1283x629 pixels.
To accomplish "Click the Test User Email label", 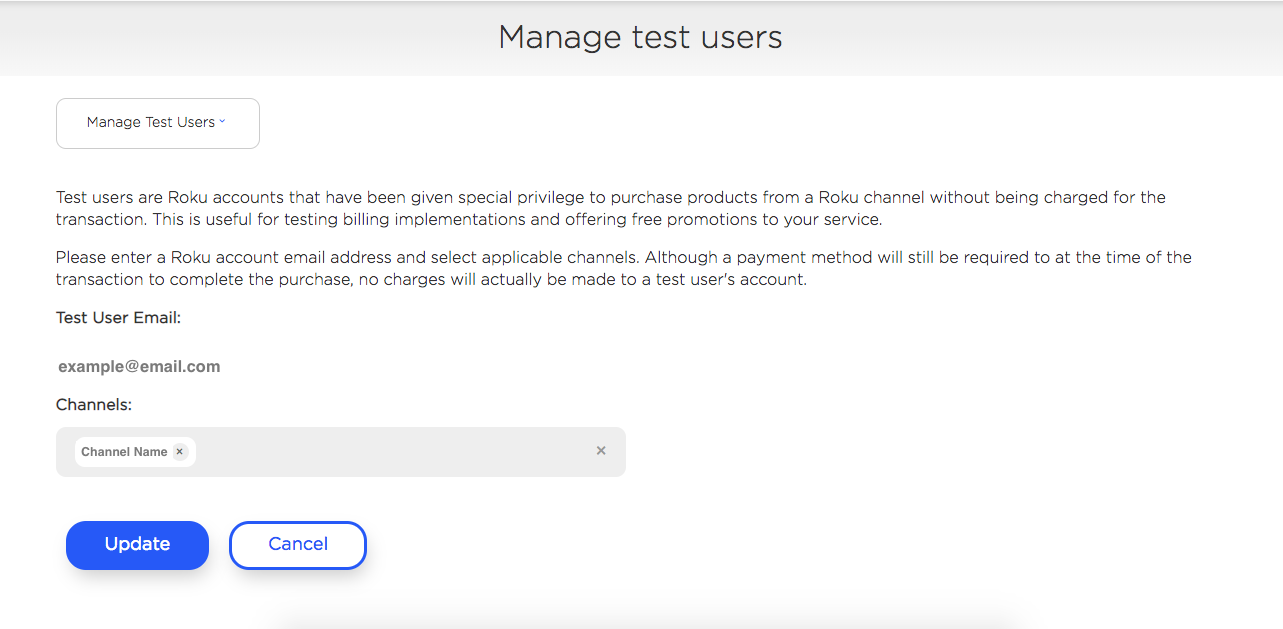I will point(118,318).
